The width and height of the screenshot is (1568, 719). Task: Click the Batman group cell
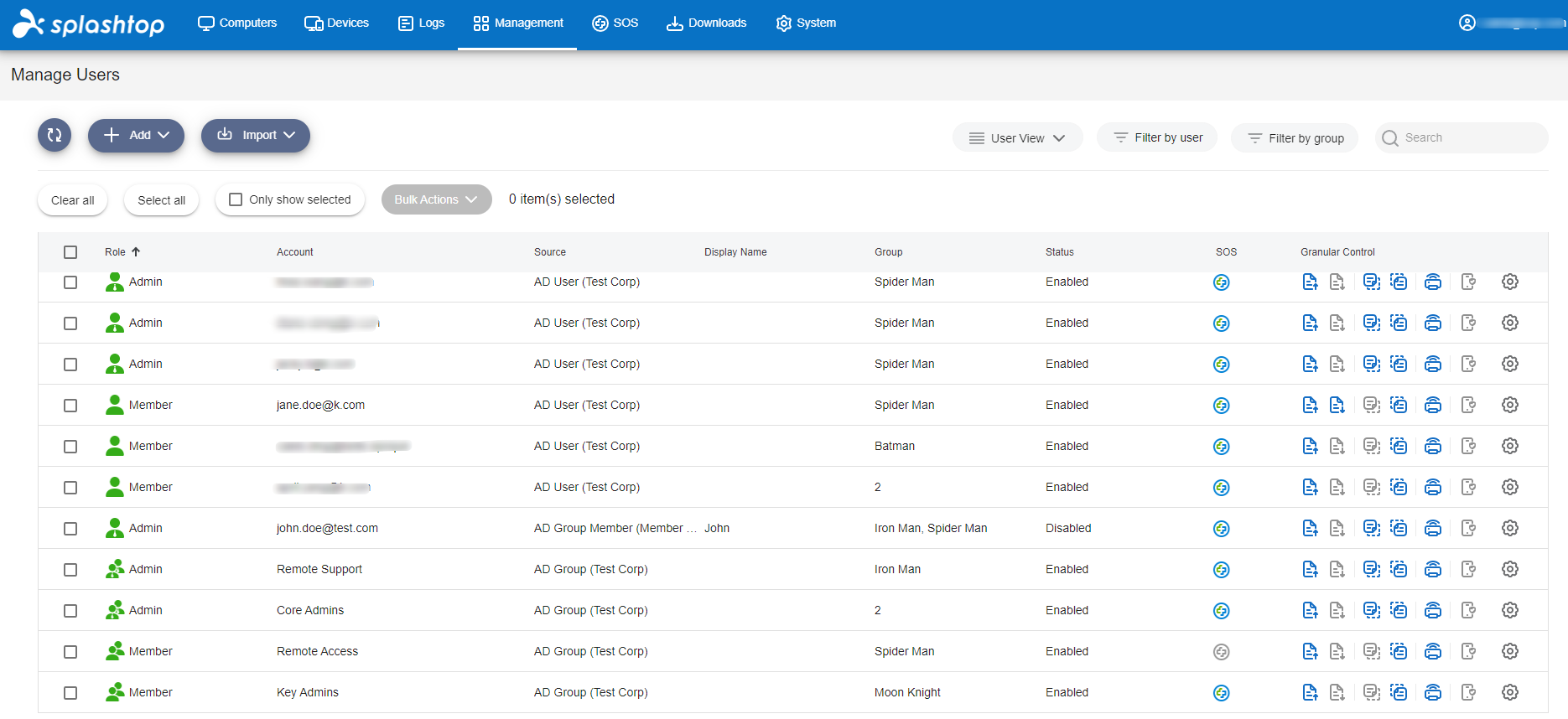[895, 446]
